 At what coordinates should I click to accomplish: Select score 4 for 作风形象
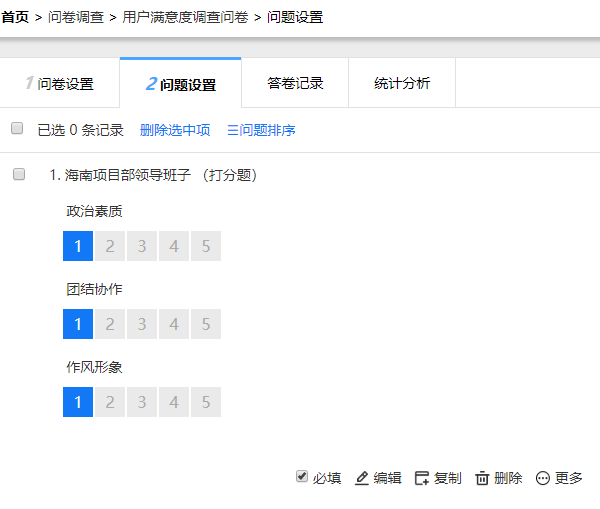[174, 402]
